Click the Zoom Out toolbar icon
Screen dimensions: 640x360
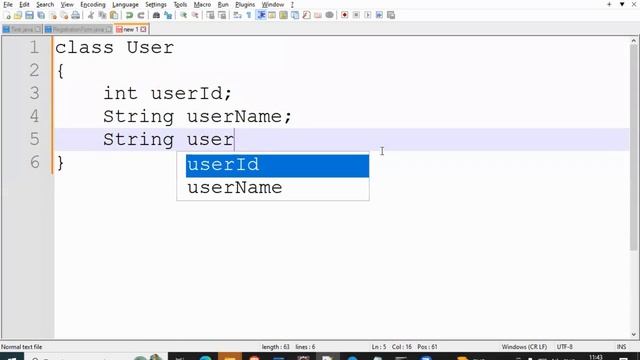[x=195, y=16]
